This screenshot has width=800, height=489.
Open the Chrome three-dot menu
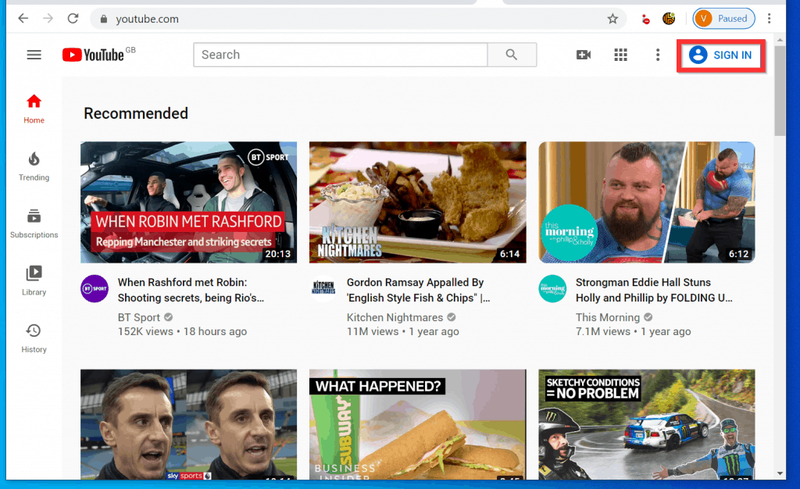click(x=769, y=19)
